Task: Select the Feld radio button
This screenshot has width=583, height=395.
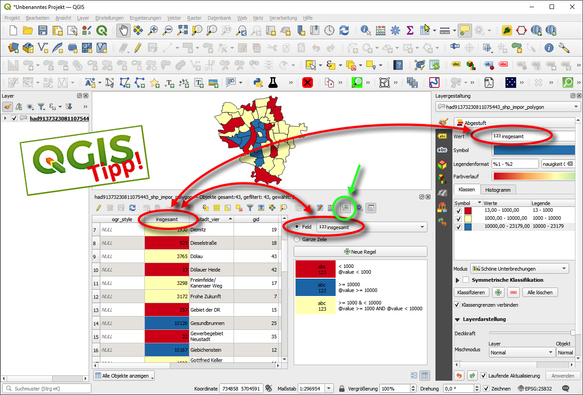Action: point(297,227)
